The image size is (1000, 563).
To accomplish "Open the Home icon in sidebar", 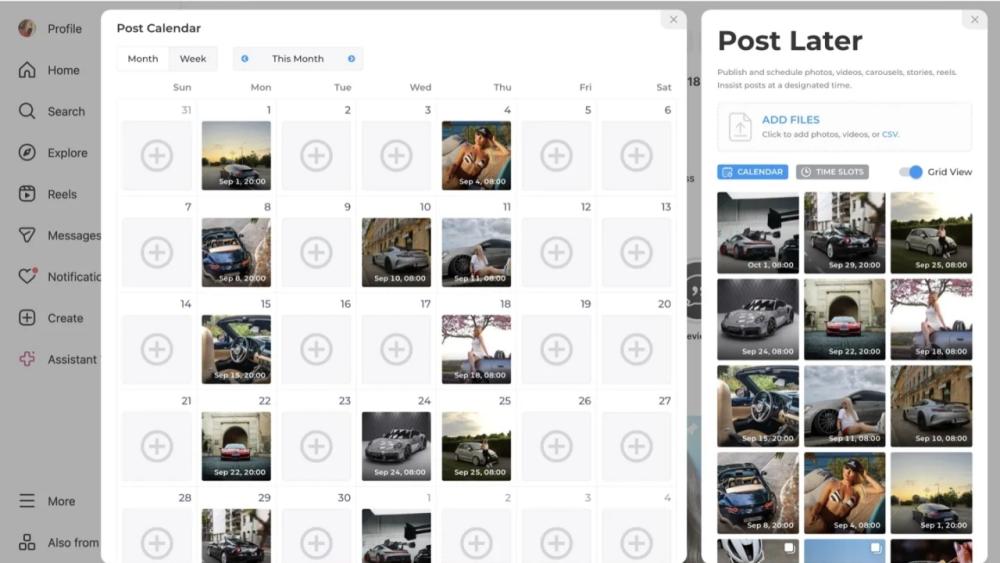I will (x=27, y=70).
